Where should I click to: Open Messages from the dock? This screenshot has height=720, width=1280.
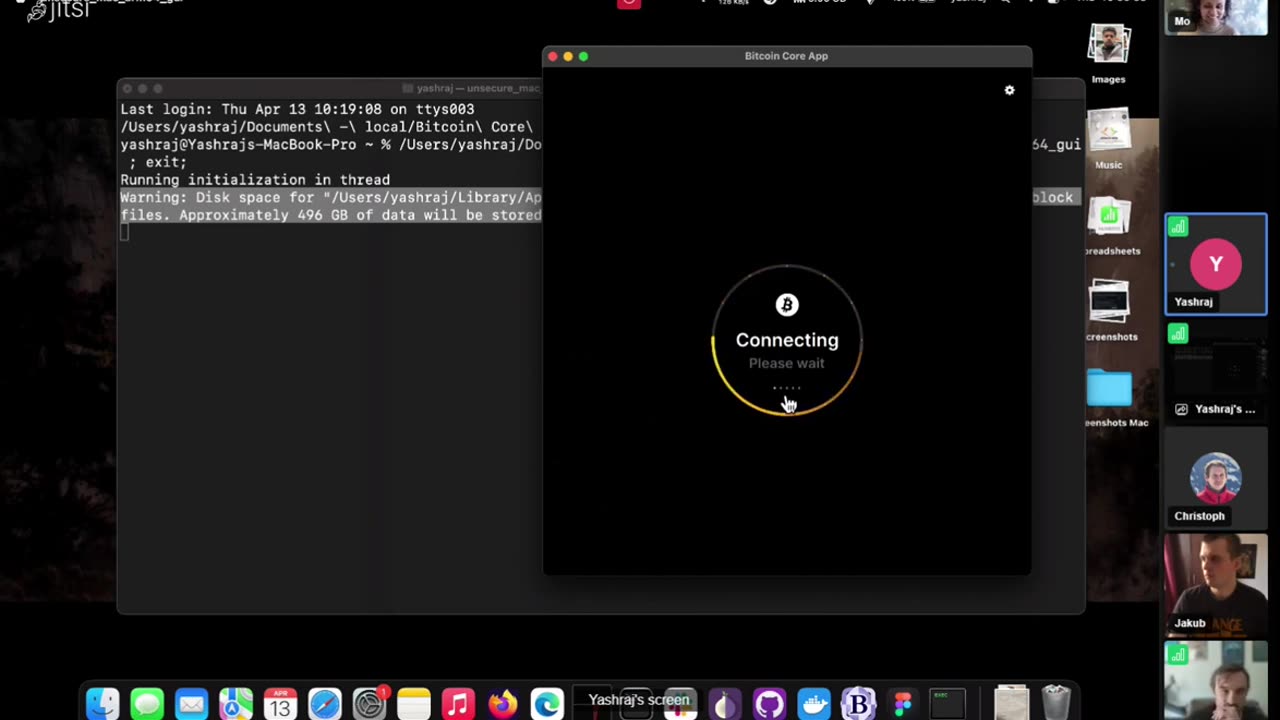click(x=147, y=704)
